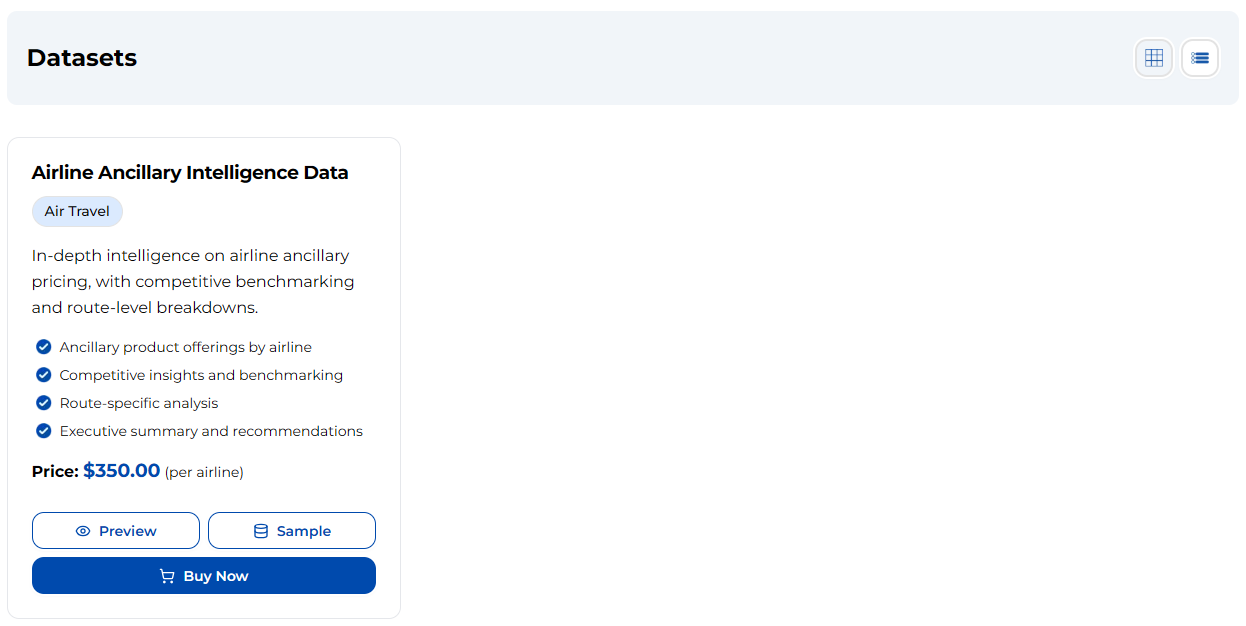The height and width of the screenshot is (626, 1246).
Task: Click the shopping cart icon on Buy Now
Action: pos(167,576)
